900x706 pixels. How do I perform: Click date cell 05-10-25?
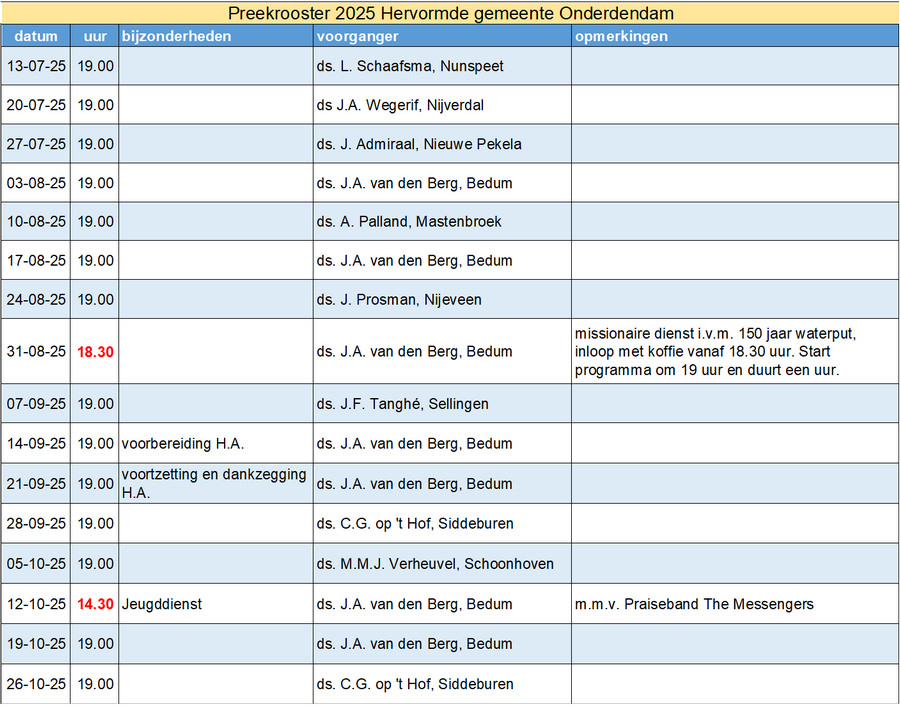[x=36, y=564]
